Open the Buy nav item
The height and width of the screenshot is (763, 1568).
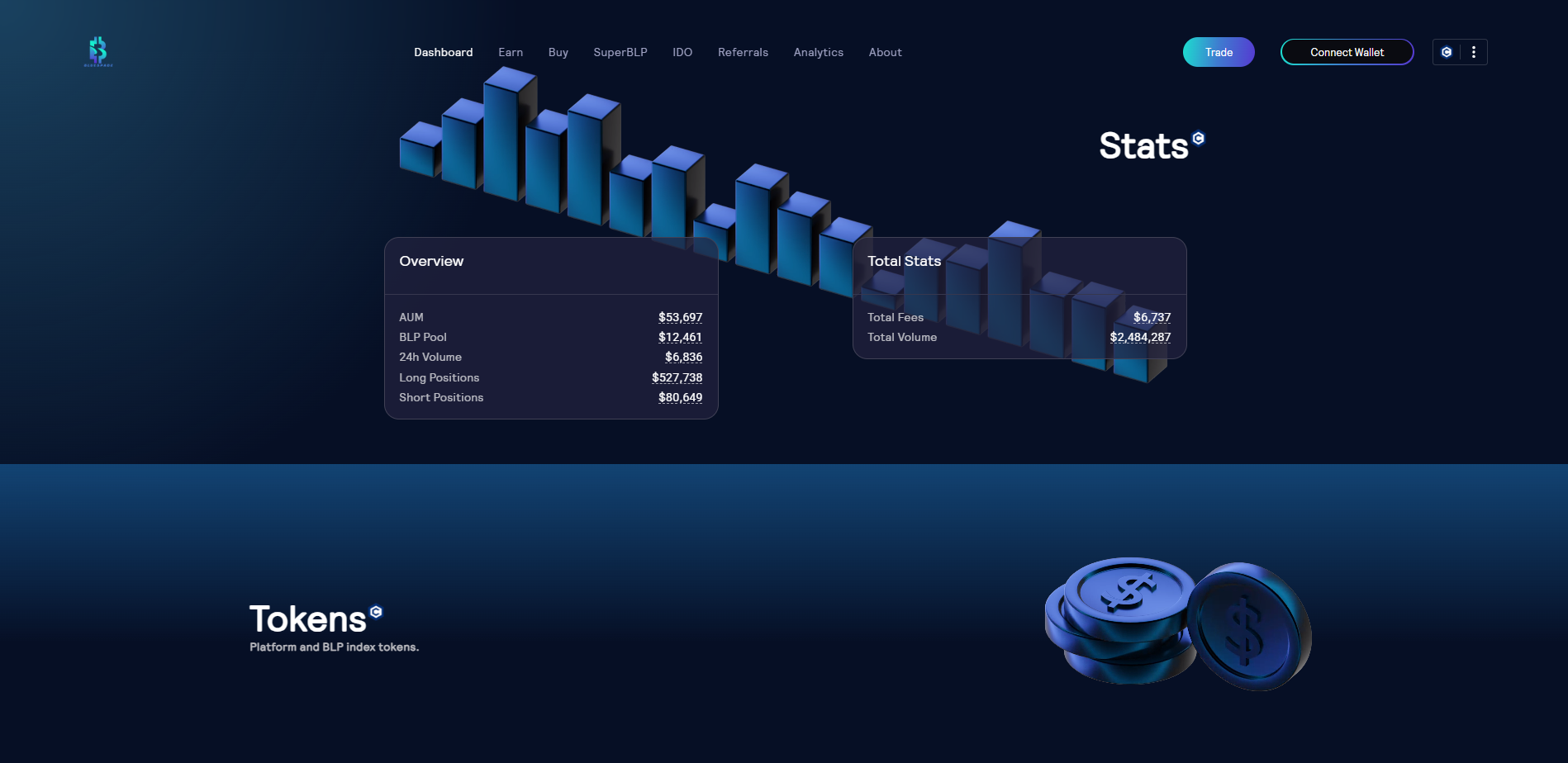[x=558, y=52]
